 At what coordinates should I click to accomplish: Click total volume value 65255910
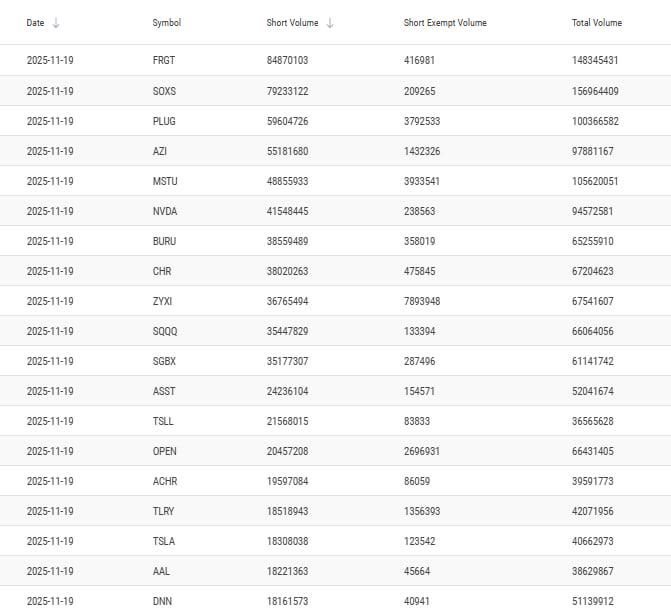593,241
